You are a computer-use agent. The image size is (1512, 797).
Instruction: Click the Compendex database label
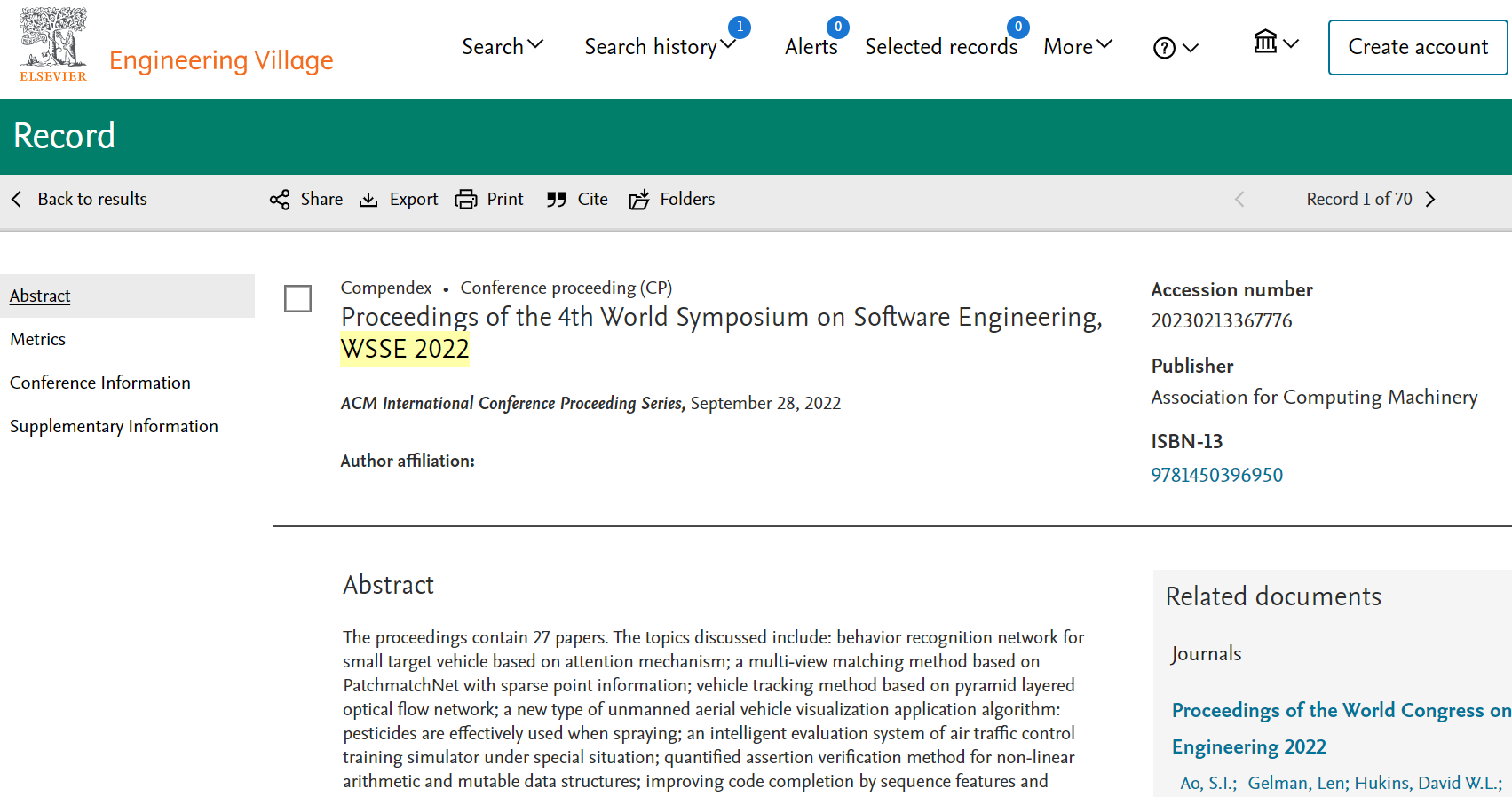pos(386,288)
